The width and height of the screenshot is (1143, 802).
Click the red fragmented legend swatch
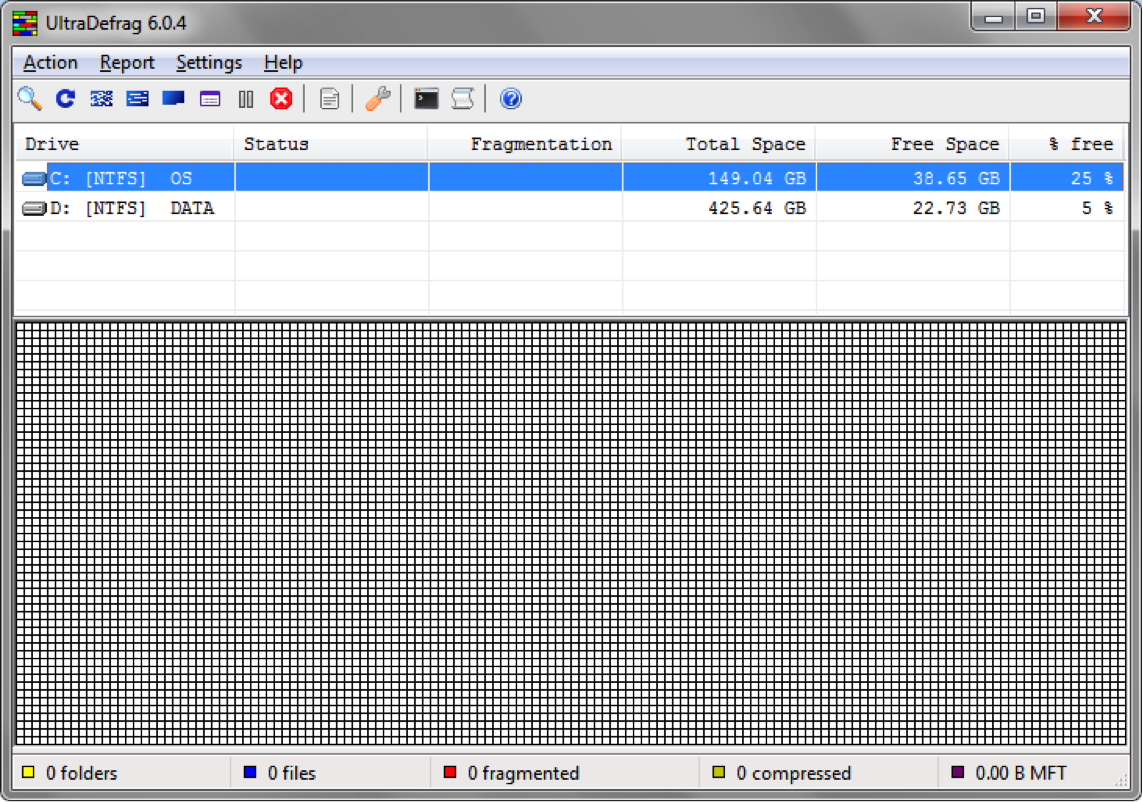450,772
